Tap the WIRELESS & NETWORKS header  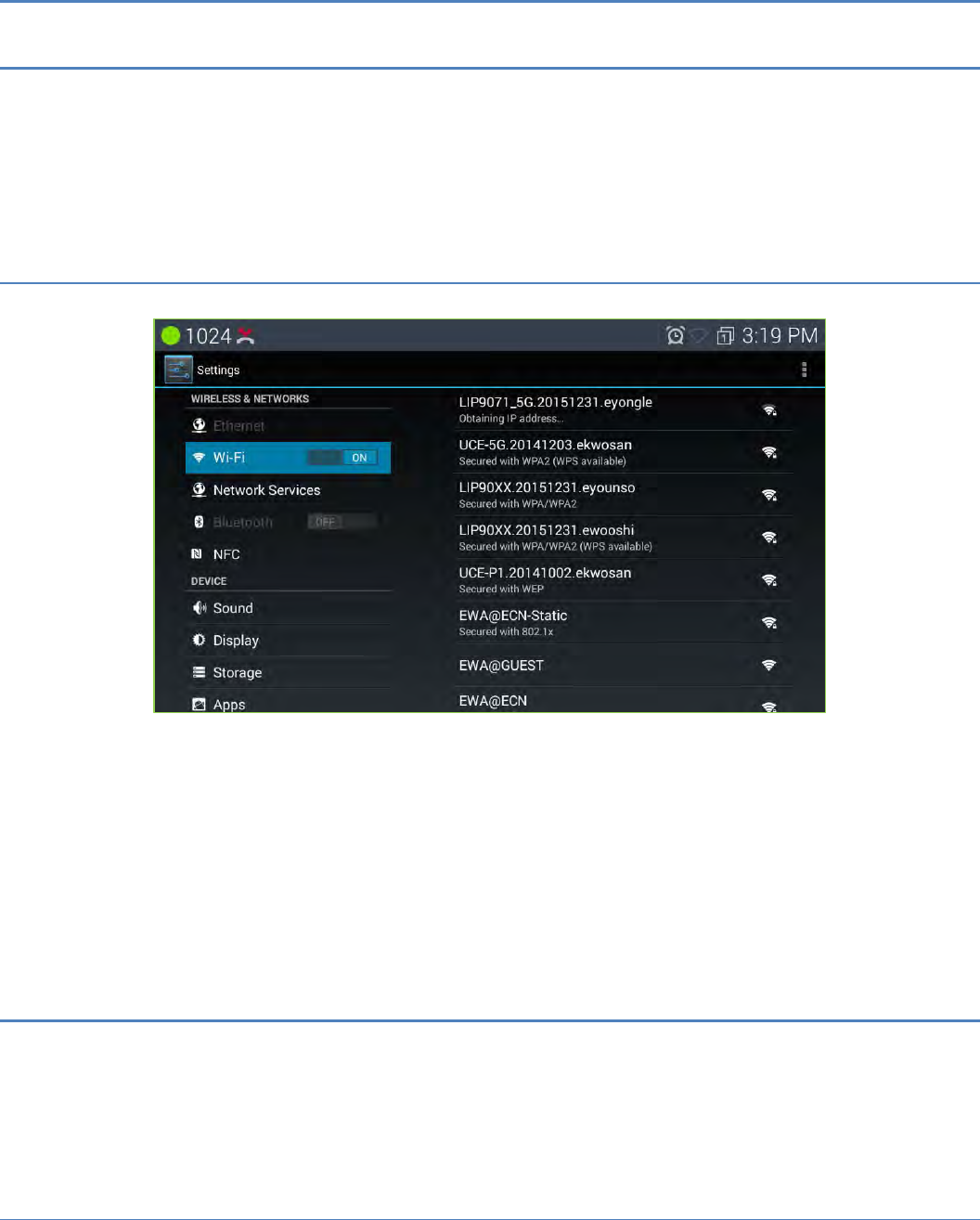tap(250, 398)
